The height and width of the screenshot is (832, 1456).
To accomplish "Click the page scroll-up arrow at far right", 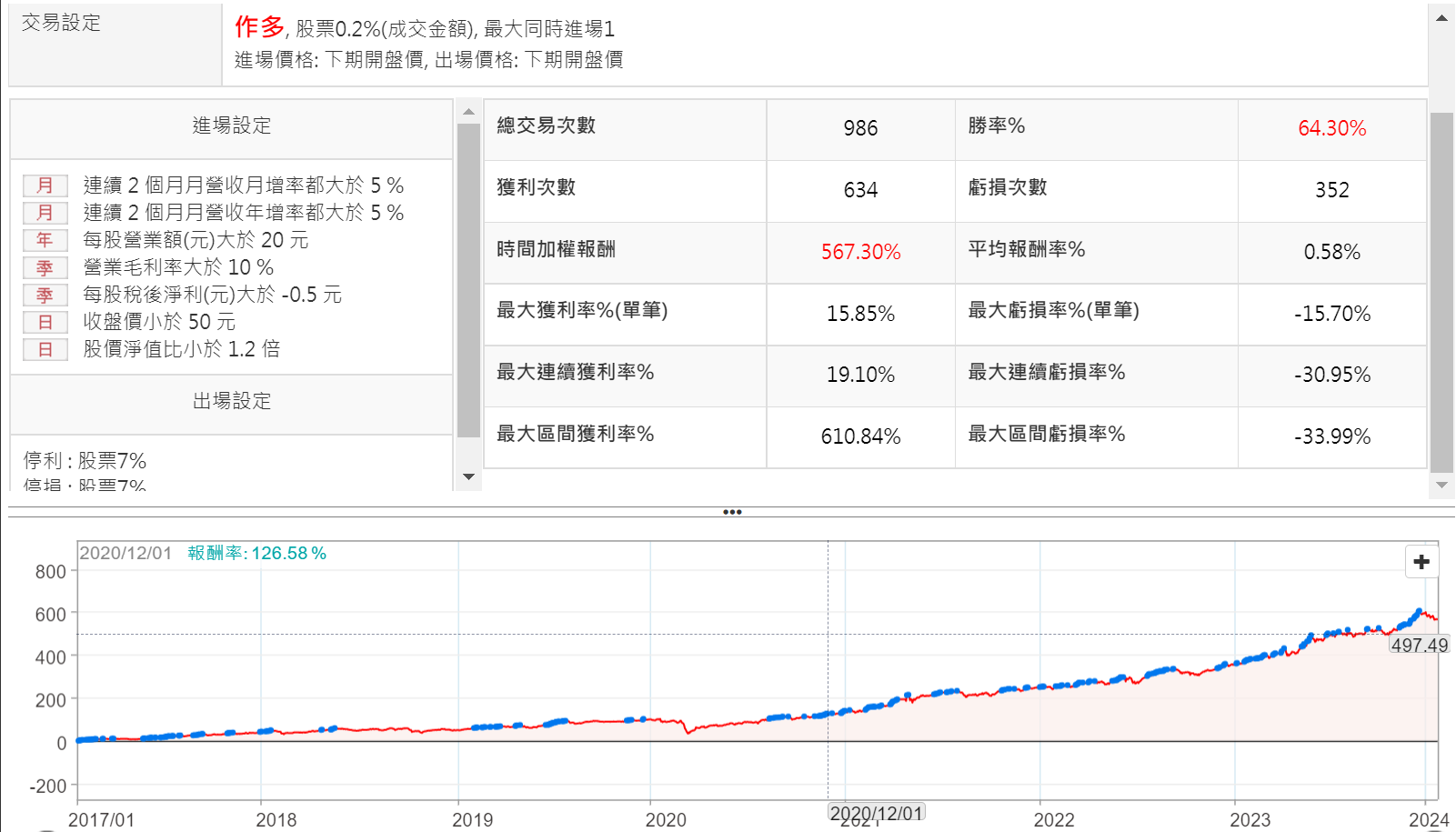I will tap(1441, 18).
